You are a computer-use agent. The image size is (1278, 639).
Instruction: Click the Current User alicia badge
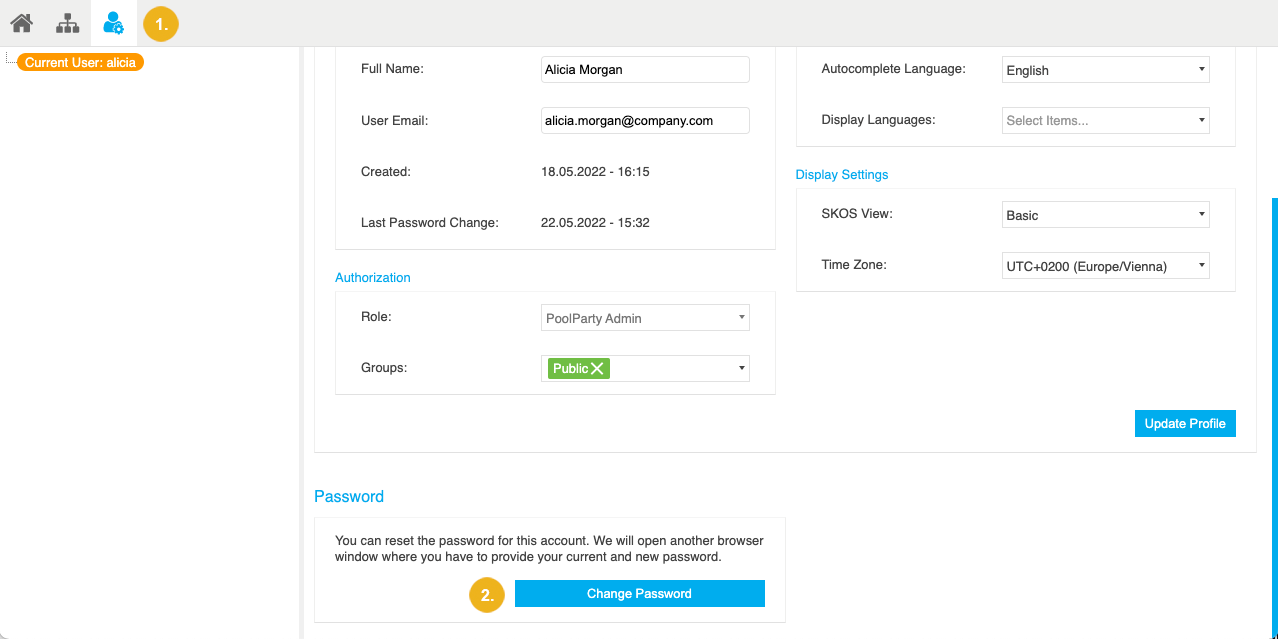pos(80,61)
